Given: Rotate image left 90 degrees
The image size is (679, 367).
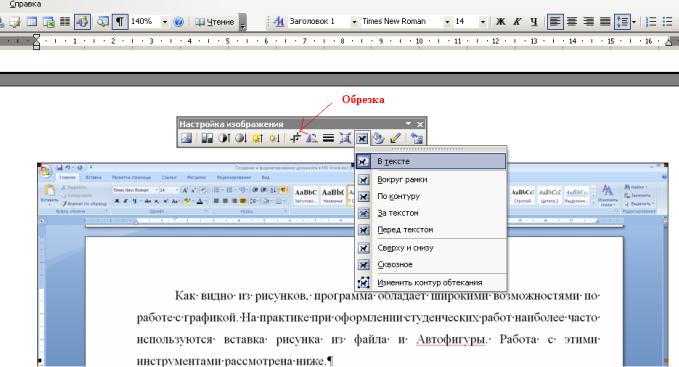Looking at the screenshot, I should 311,138.
